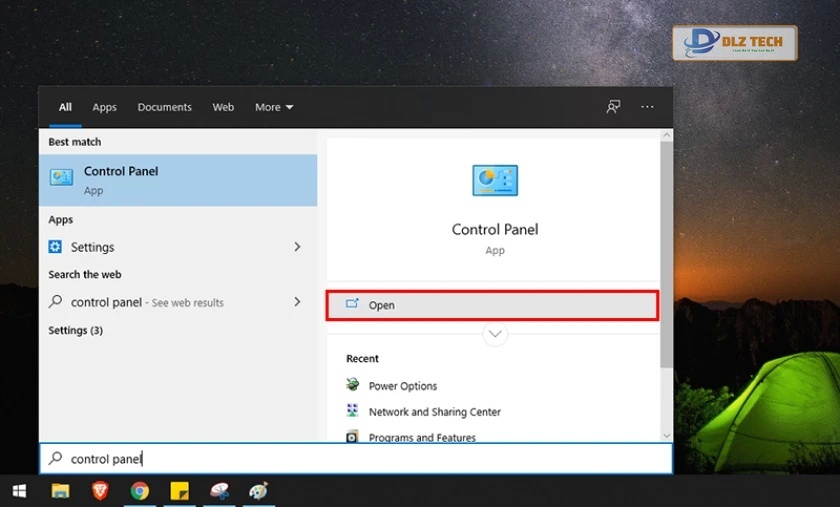Click Open to launch Control Panel
This screenshot has height=507, width=840.
pos(492,305)
